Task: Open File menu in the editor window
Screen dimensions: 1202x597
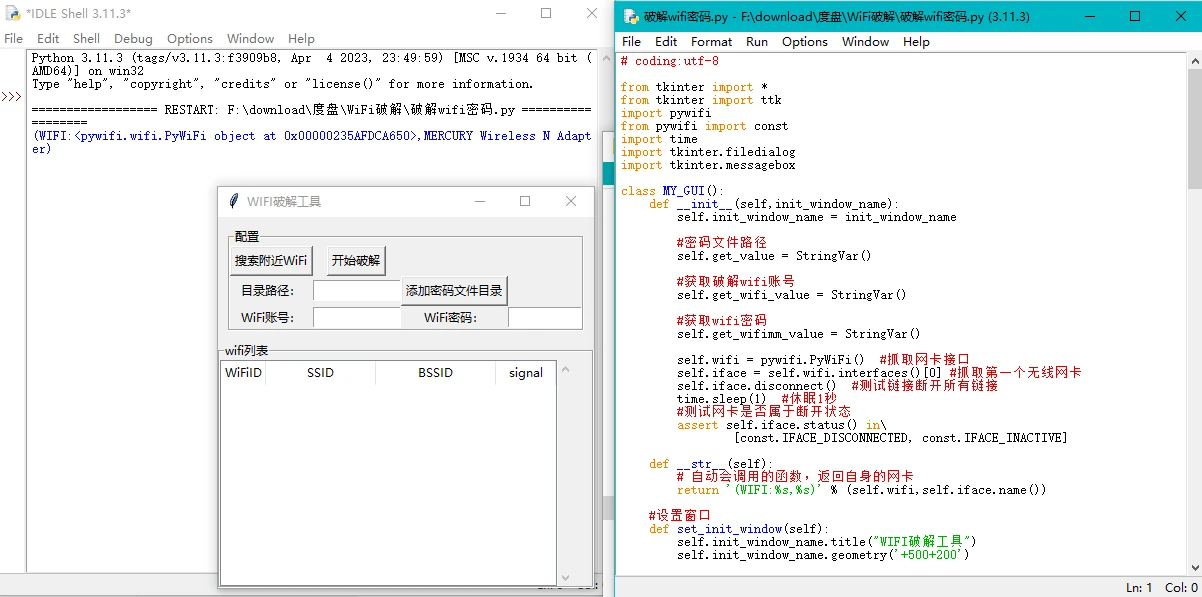Action: [x=631, y=42]
